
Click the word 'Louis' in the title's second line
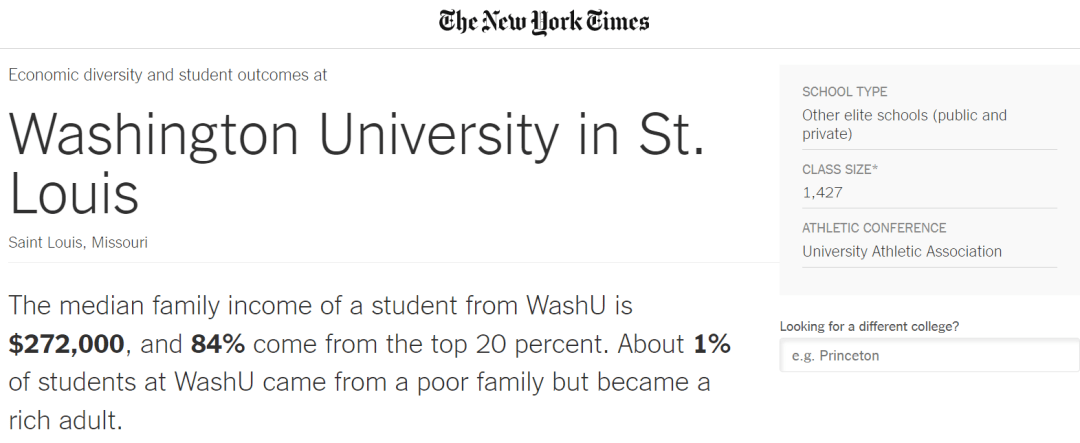coord(74,193)
